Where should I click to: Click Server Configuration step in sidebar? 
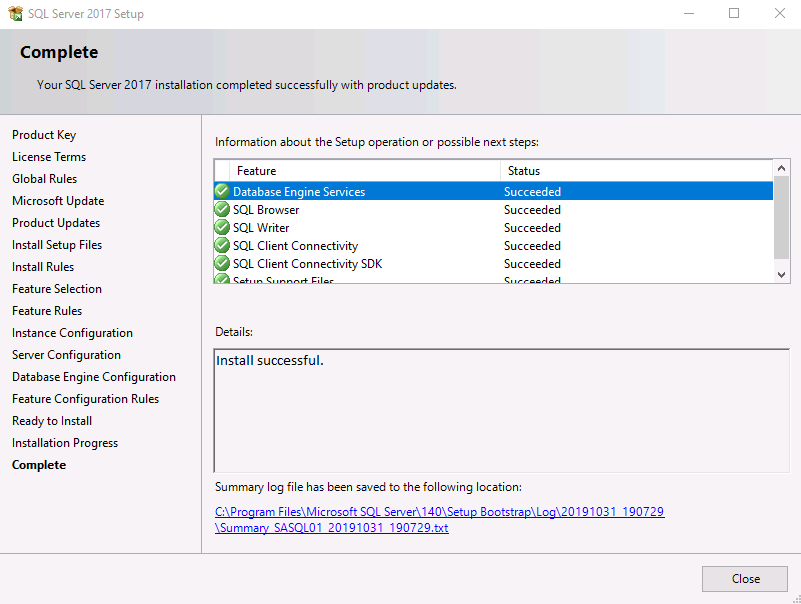tap(66, 355)
